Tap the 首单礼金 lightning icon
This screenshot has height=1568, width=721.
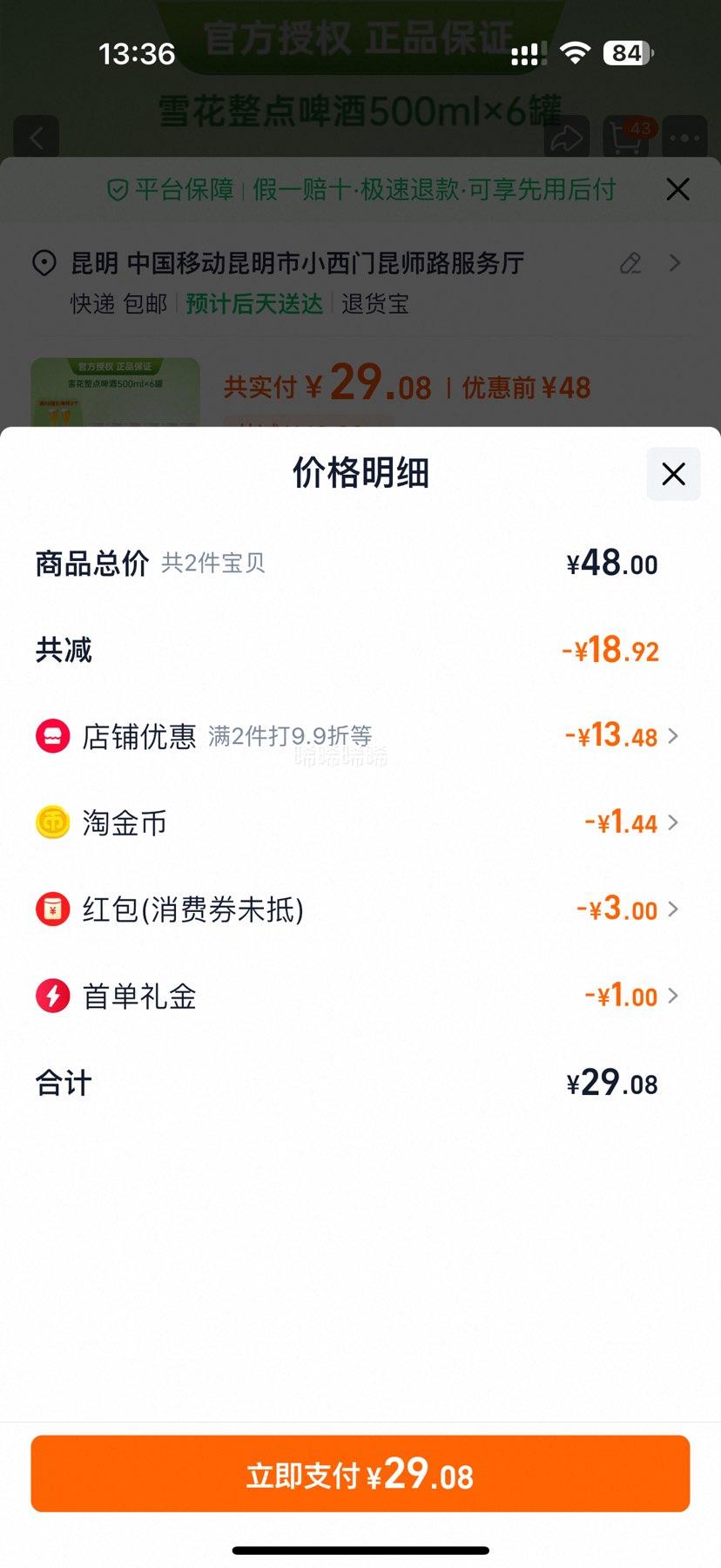(x=52, y=996)
